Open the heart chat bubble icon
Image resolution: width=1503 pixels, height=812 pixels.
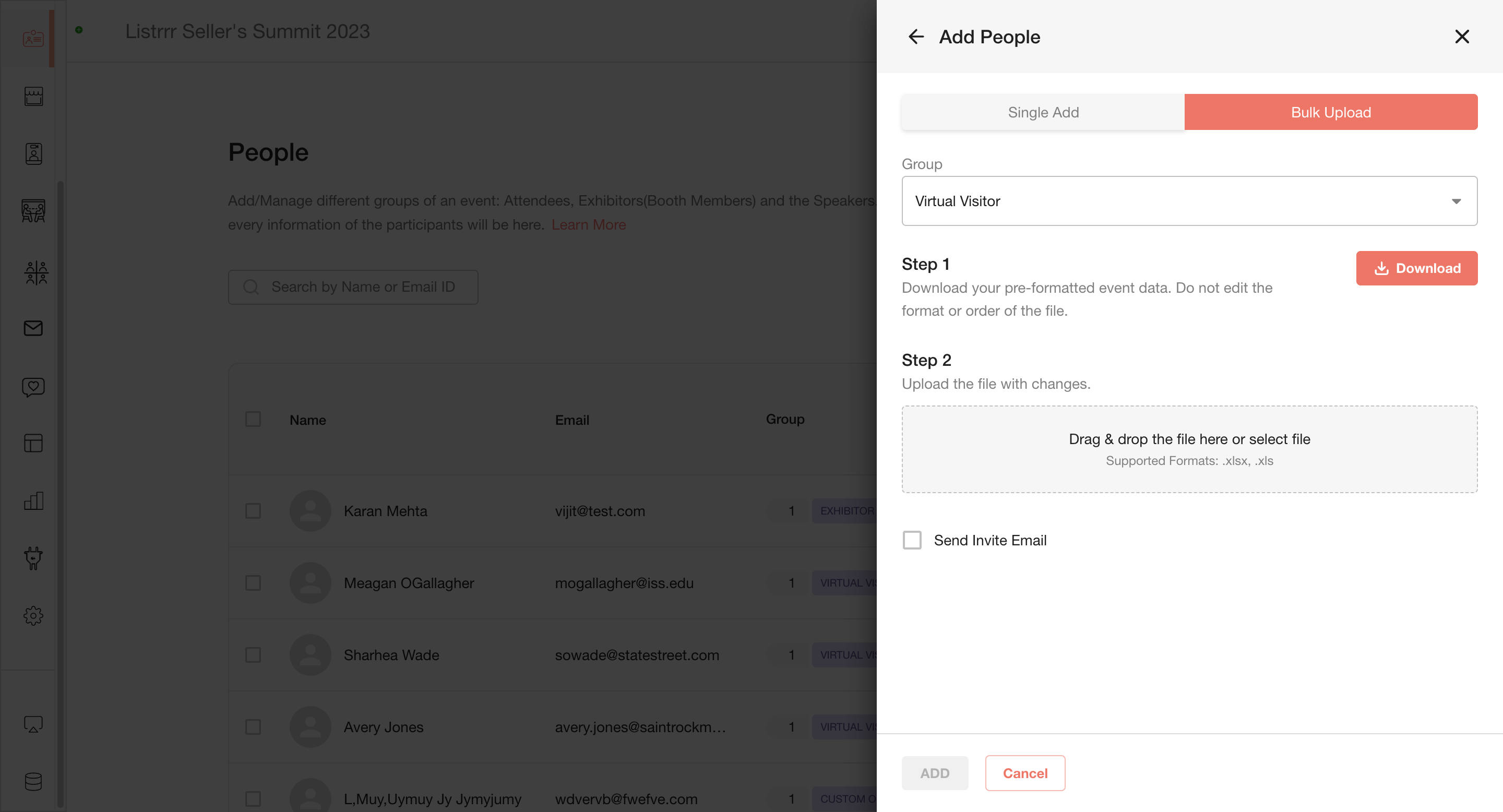coord(33,387)
